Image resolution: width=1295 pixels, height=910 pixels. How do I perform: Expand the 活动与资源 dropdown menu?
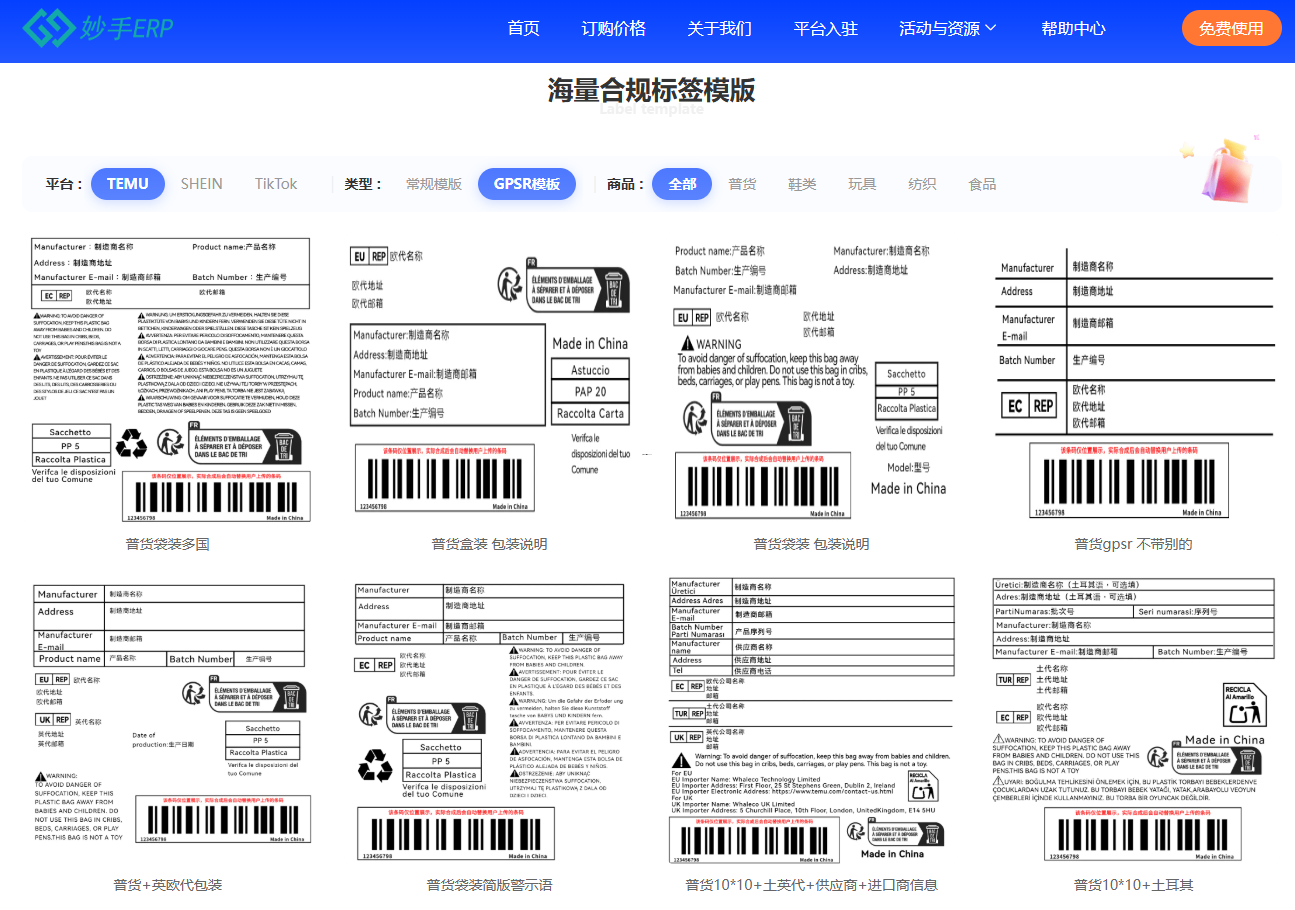[x=938, y=28]
